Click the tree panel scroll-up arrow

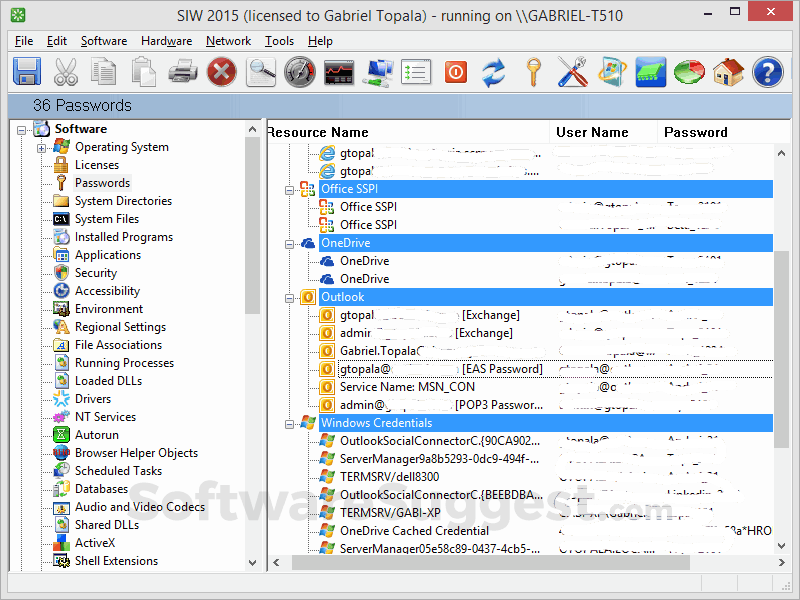tap(253, 130)
